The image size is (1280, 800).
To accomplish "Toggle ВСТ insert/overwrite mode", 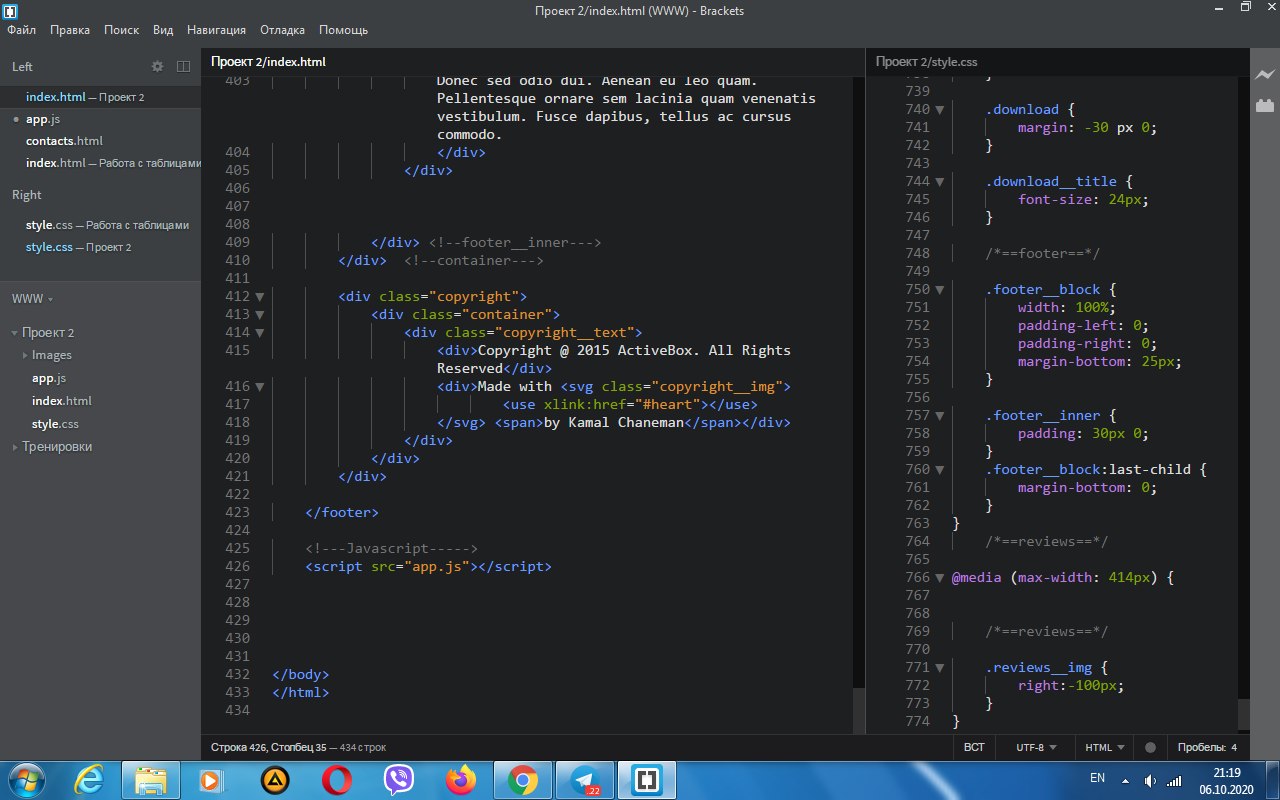I will [x=974, y=747].
